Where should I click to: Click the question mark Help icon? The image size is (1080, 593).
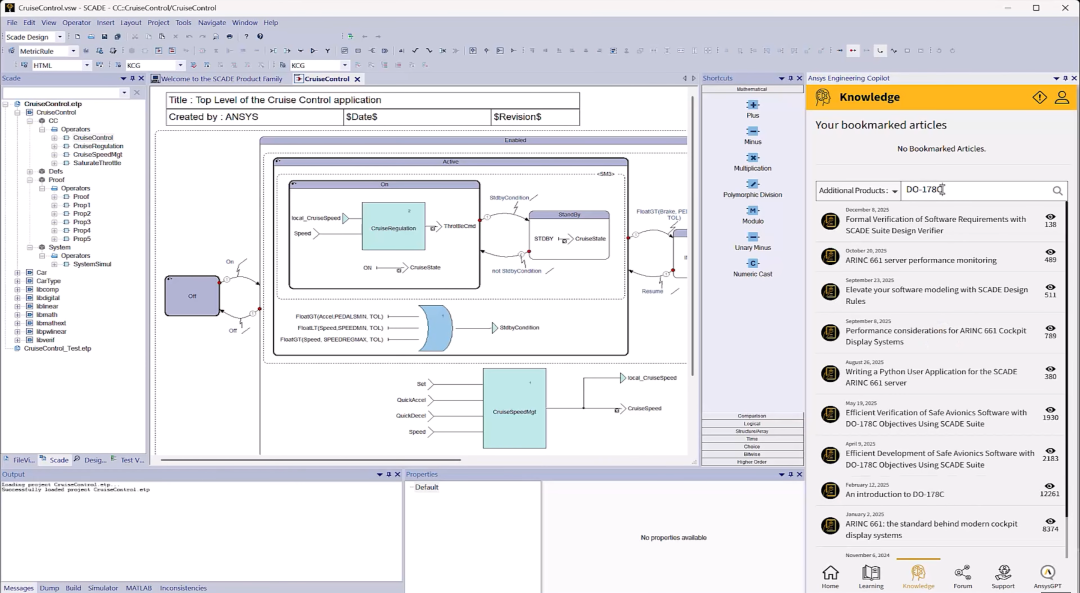pos(246,37)
